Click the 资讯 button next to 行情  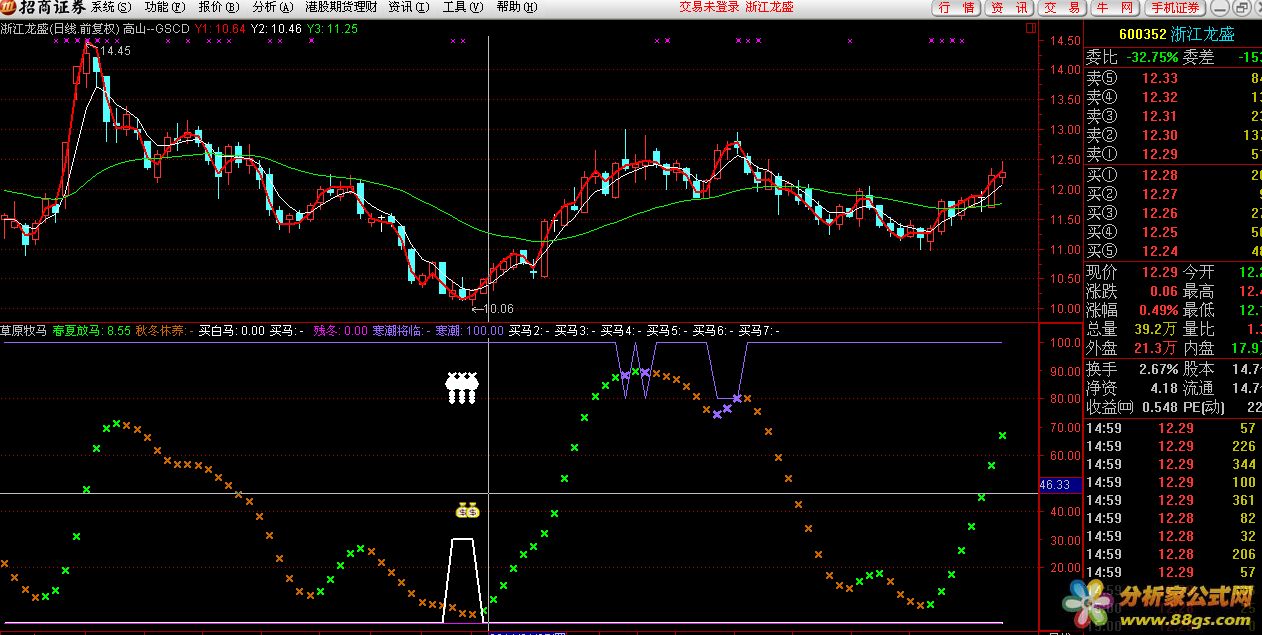(x=1008, y=8)
